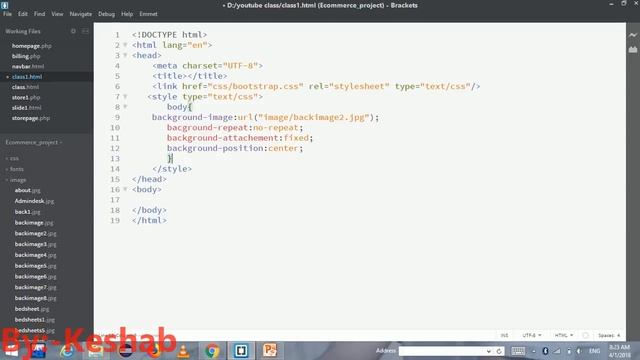Click the refresh button next to Address bar
Screen dimensions: 640x360
coord(499,351)
